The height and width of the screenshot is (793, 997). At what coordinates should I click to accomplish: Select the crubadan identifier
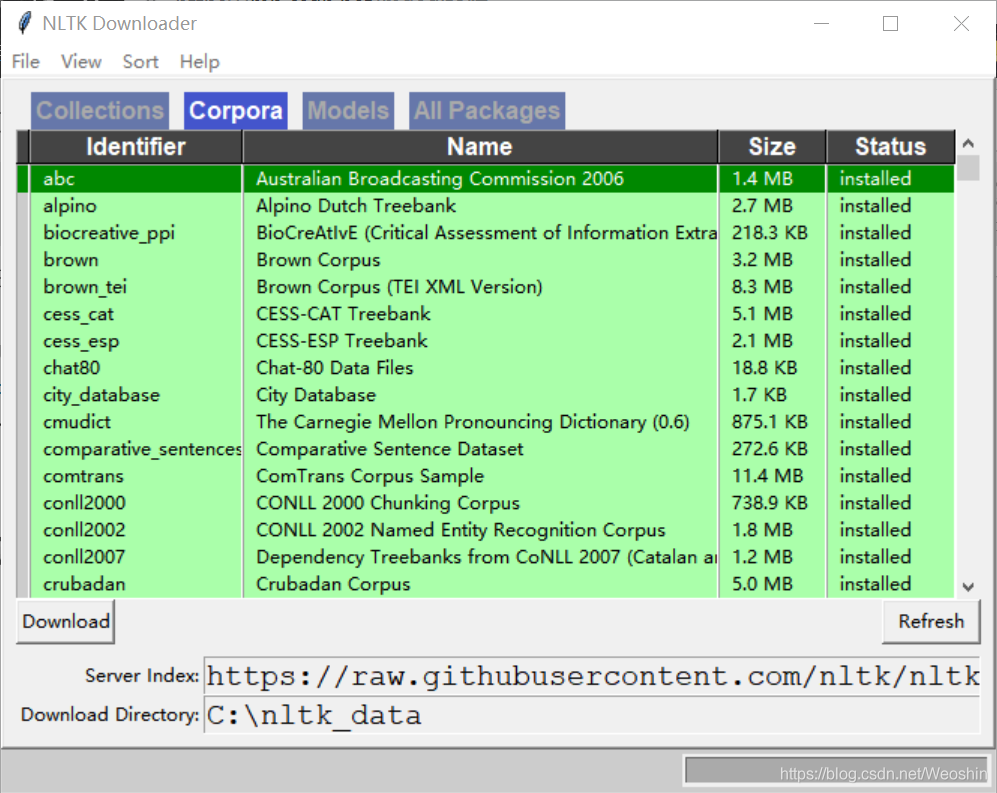tap(84, 584)
